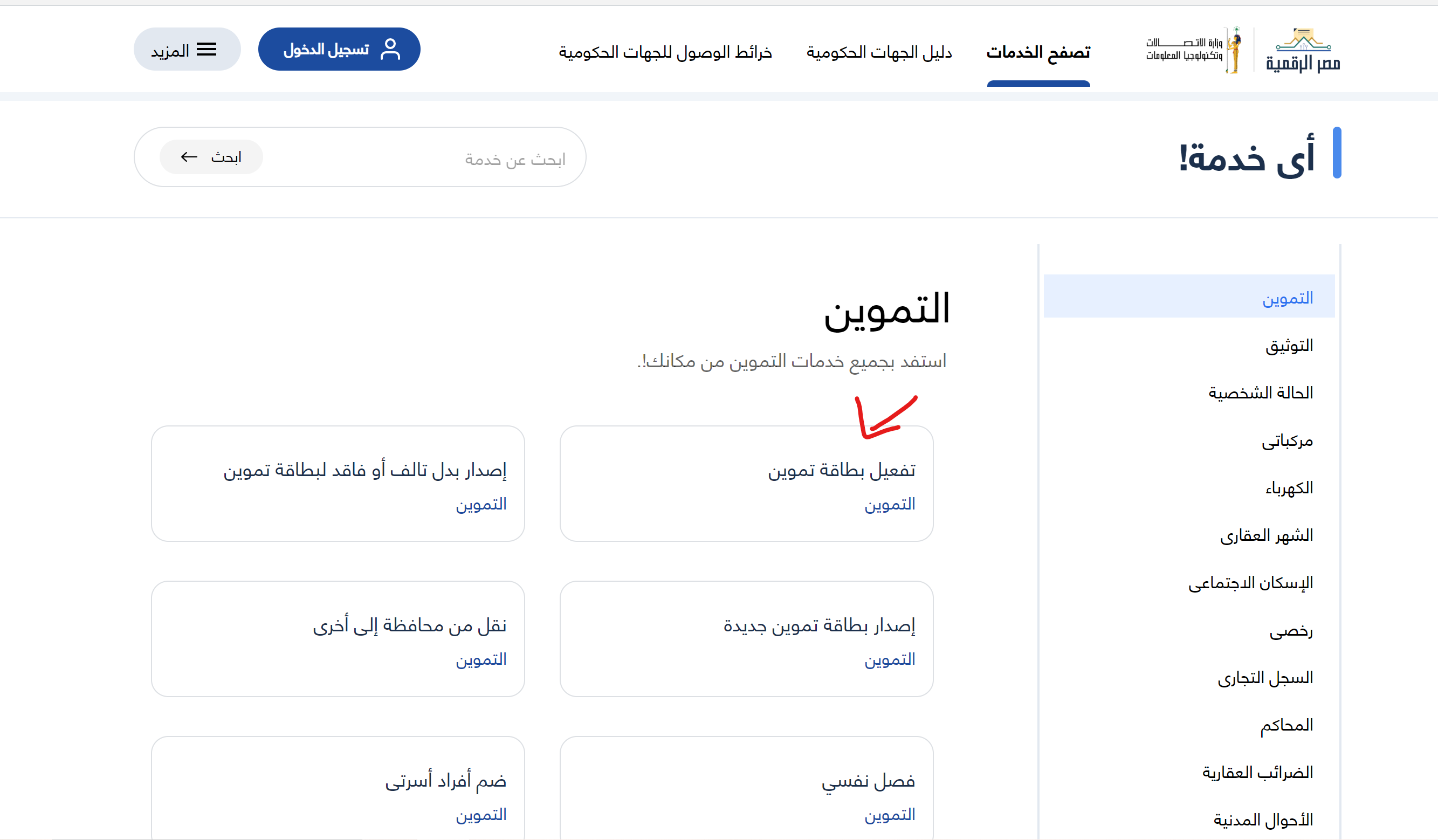1438x840 pixels.
Task: Open the إصدار بطاقة تموين جديدة service card
Action: pyautogui.click(x=746, y=638)
